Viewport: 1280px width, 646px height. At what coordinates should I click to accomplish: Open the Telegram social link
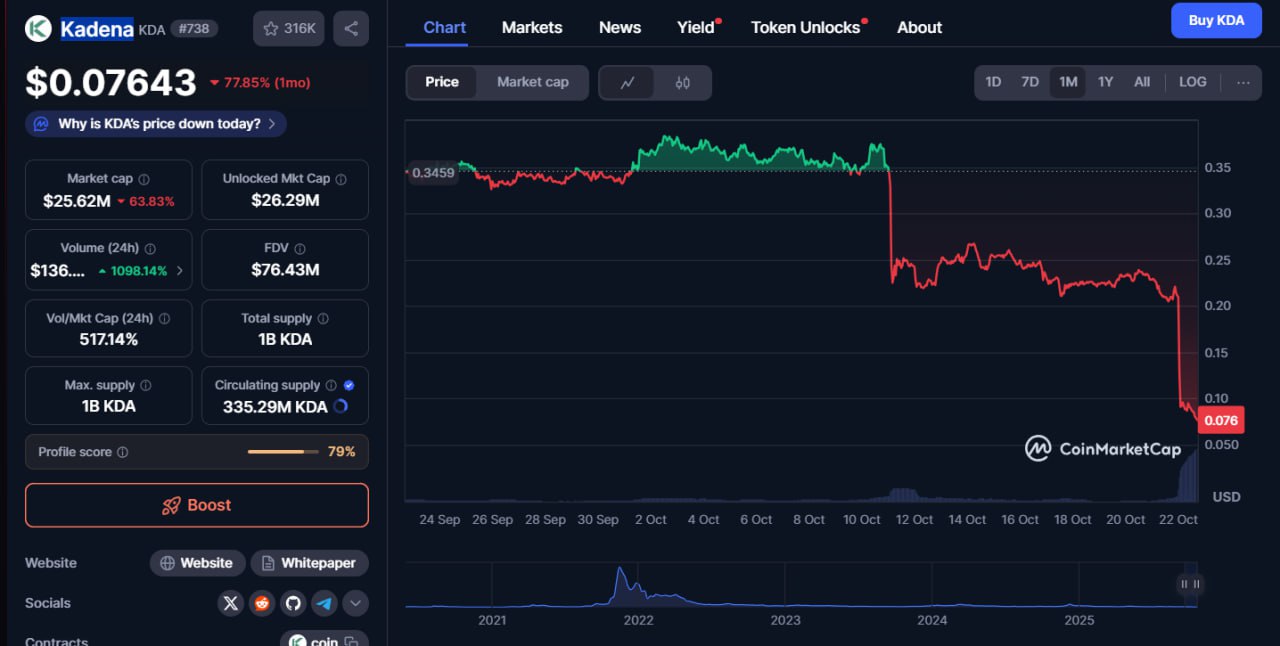click(x=324, y=603)
